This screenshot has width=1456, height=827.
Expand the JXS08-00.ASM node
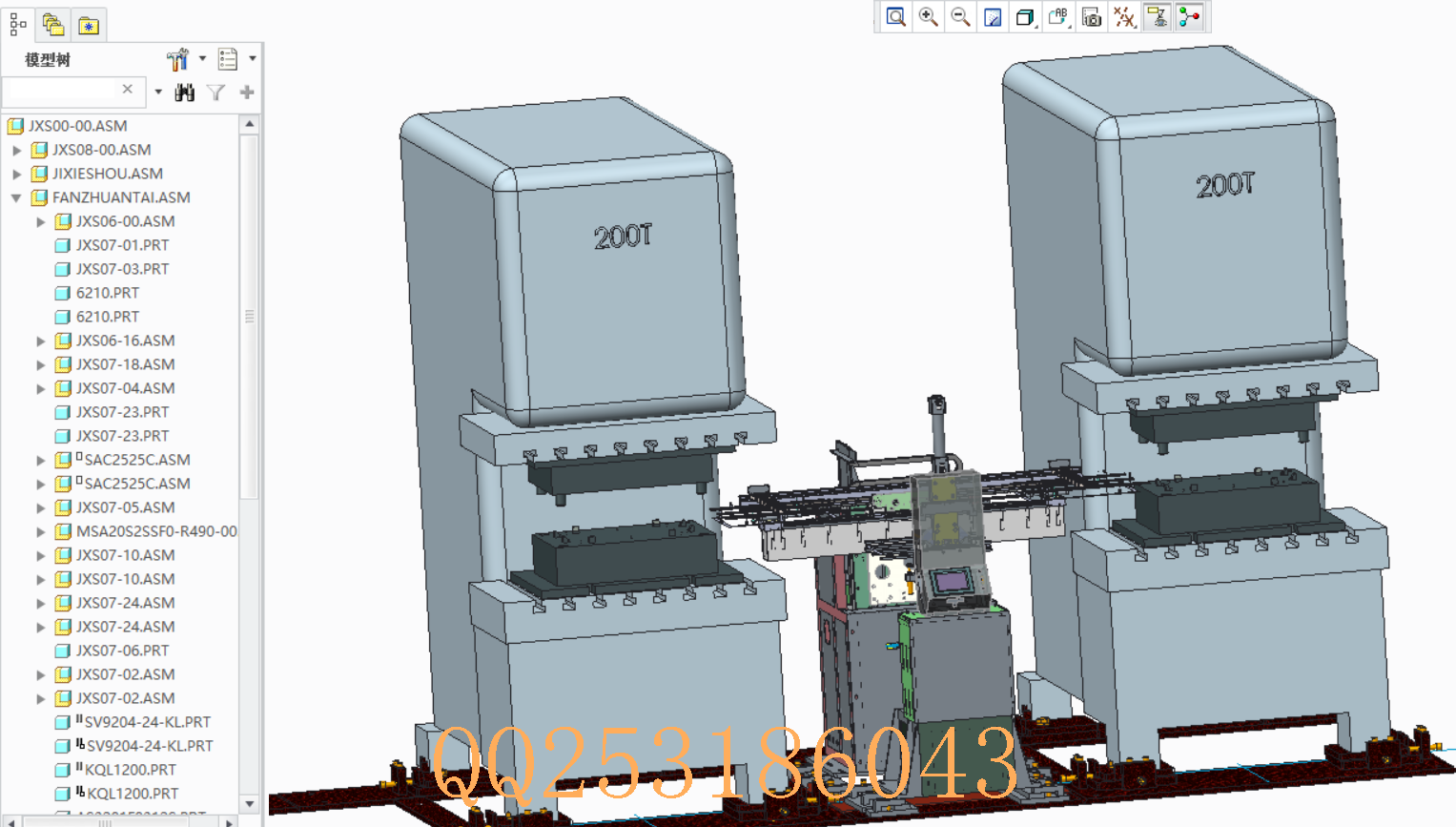[x=17, y=150]
